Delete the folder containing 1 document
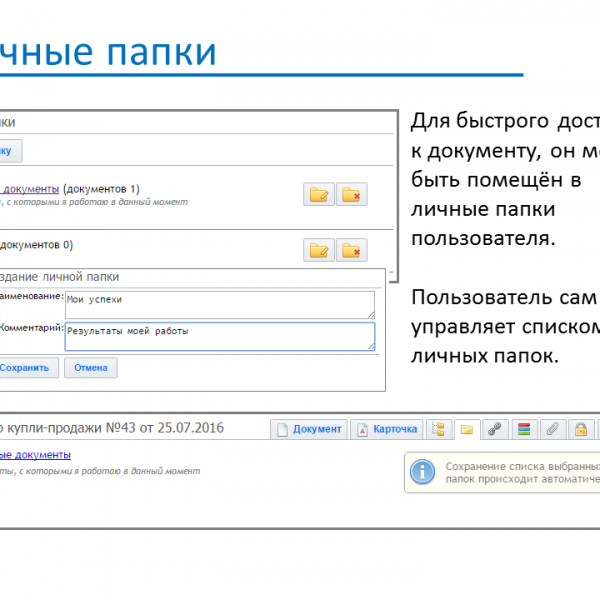The height and width of the screenshot is (600, 600). click(x=351, y=195)
